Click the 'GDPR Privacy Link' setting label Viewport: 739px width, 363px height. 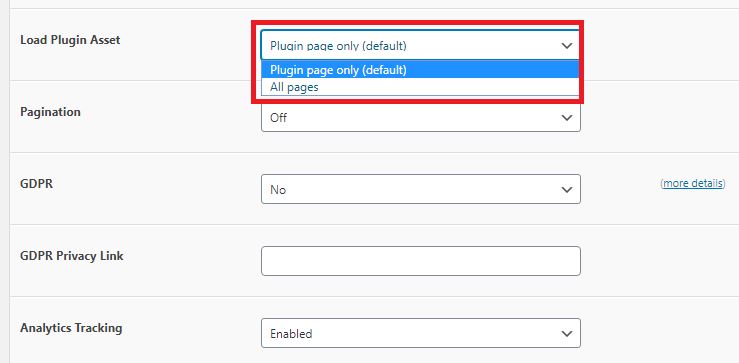click(72, 256)
